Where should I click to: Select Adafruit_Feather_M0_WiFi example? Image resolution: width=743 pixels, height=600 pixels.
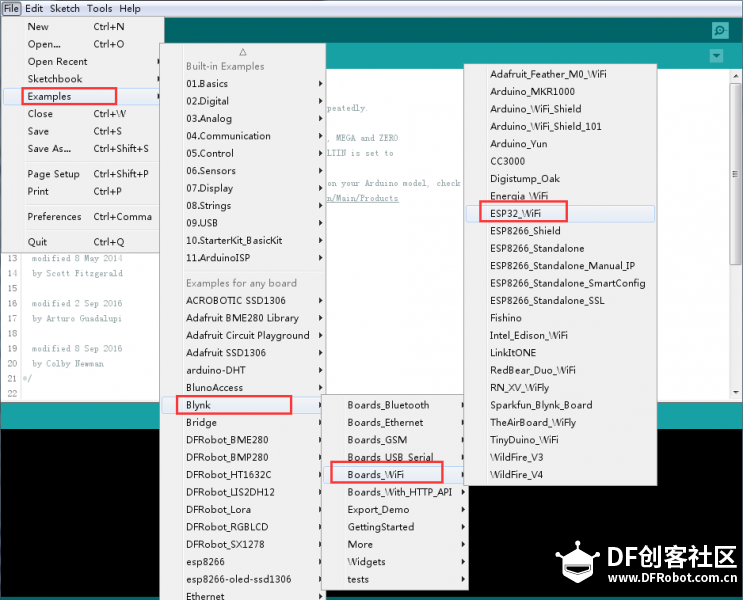(560, 74)
